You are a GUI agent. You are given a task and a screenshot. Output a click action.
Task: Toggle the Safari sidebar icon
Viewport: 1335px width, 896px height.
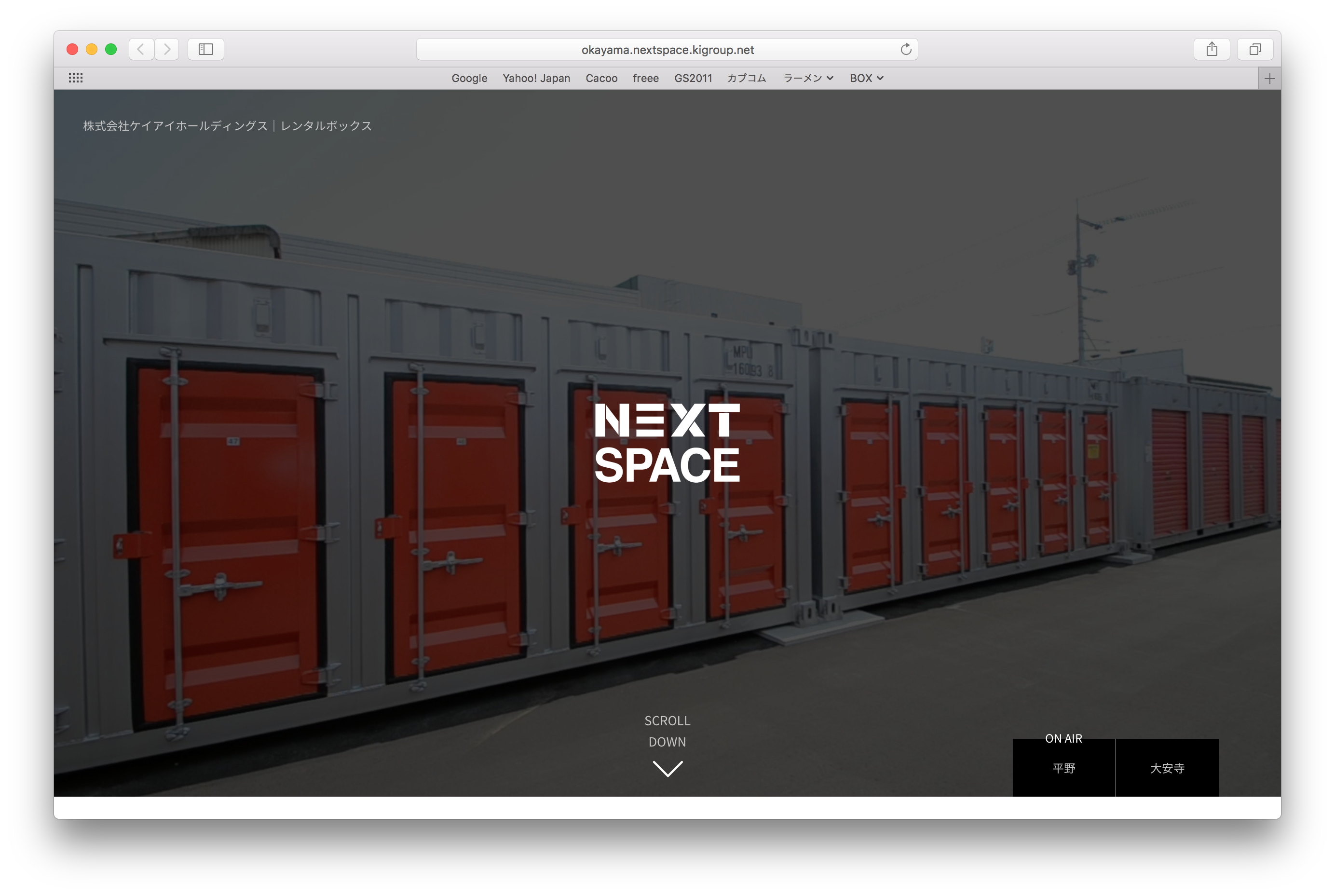tap(206, 49)
